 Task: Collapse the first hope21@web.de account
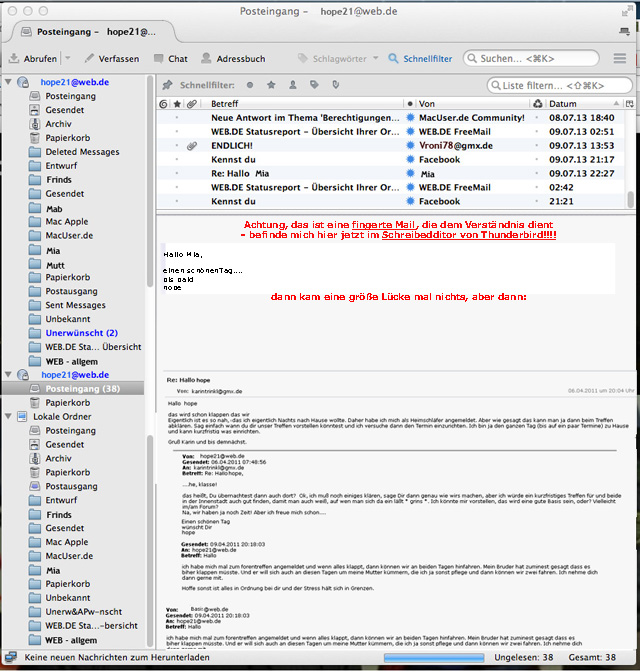(x=8, y=81)
